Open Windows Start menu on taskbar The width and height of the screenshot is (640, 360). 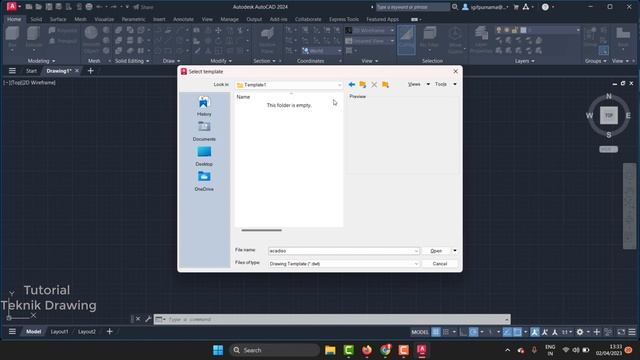[x=218, y=350]
